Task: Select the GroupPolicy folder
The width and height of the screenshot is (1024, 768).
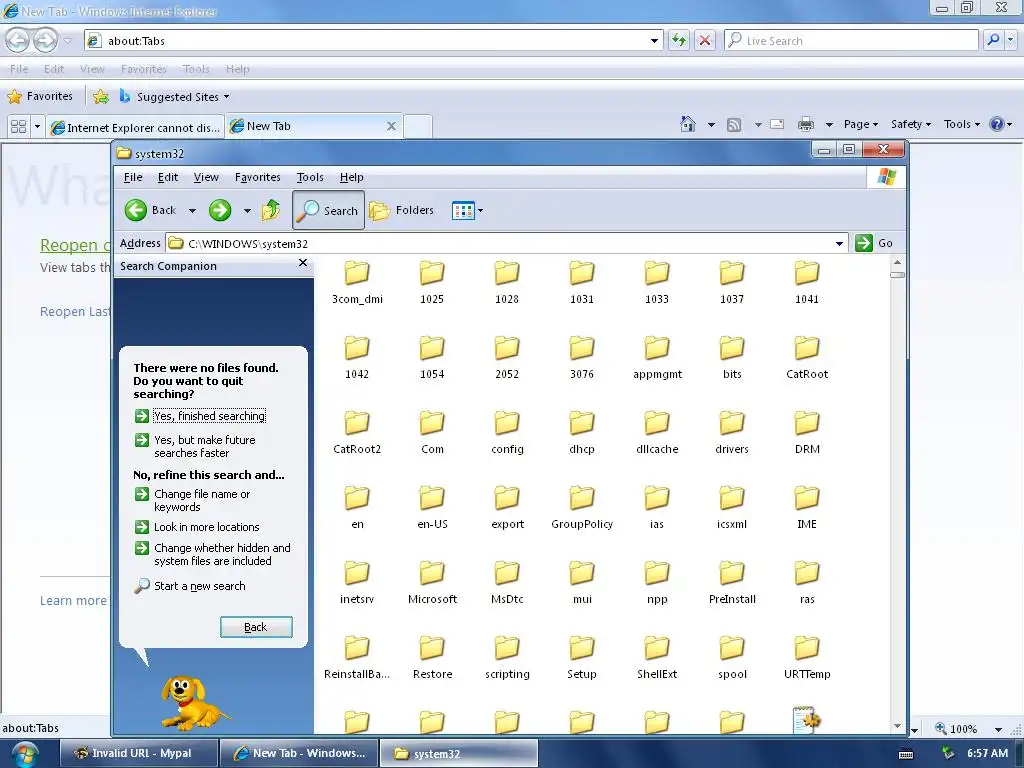Action: pyautogui.click(x=582, y=507)
